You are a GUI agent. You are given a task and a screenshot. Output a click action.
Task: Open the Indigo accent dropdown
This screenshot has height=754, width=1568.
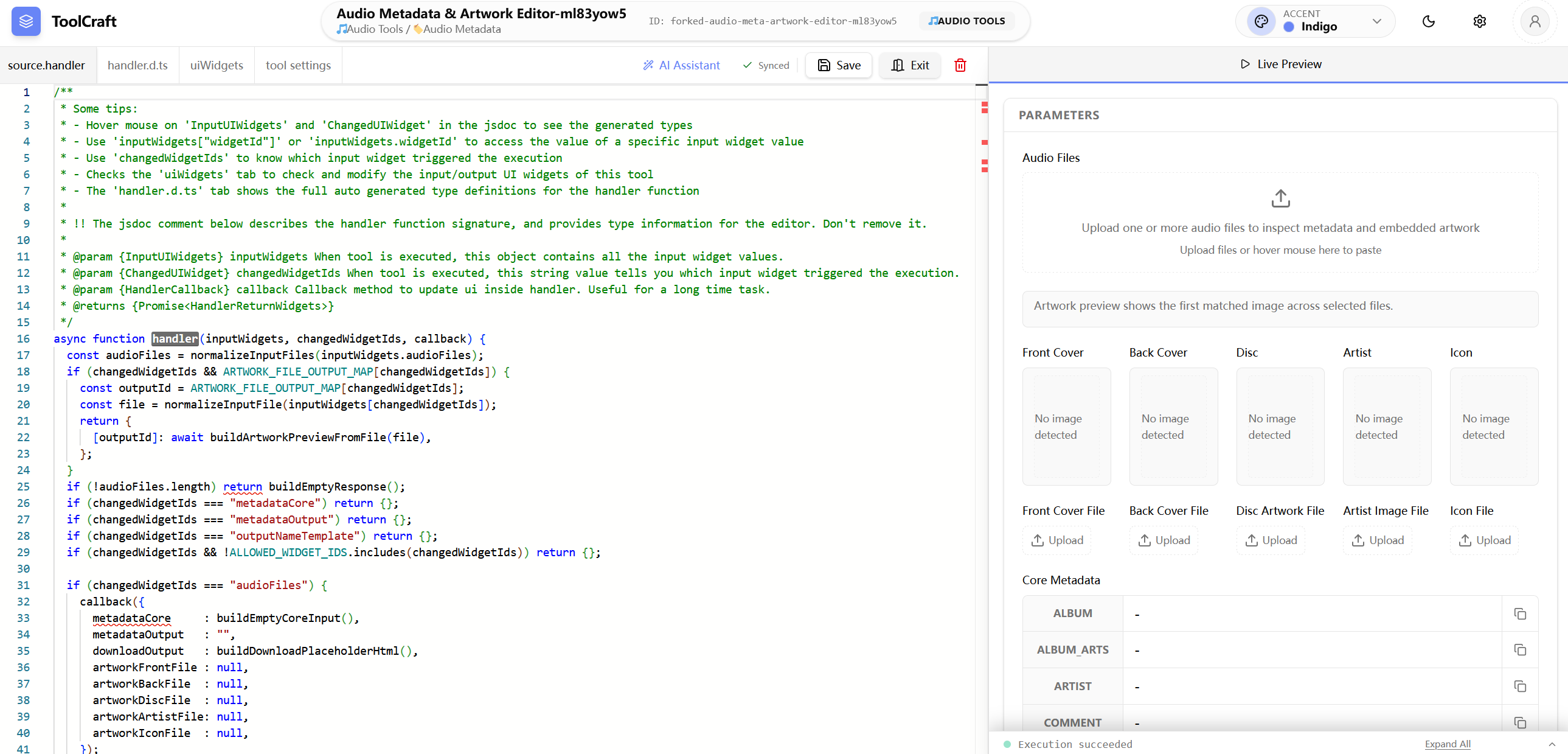[x=1377, y=21]
